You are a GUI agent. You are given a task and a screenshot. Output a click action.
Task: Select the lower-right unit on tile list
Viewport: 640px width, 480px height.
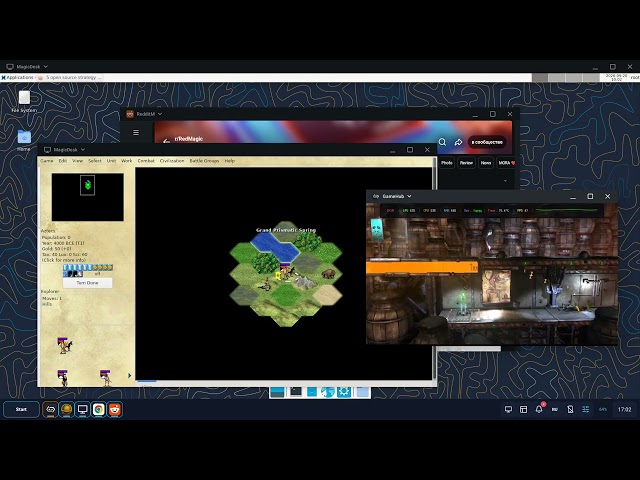pos(106,378)
